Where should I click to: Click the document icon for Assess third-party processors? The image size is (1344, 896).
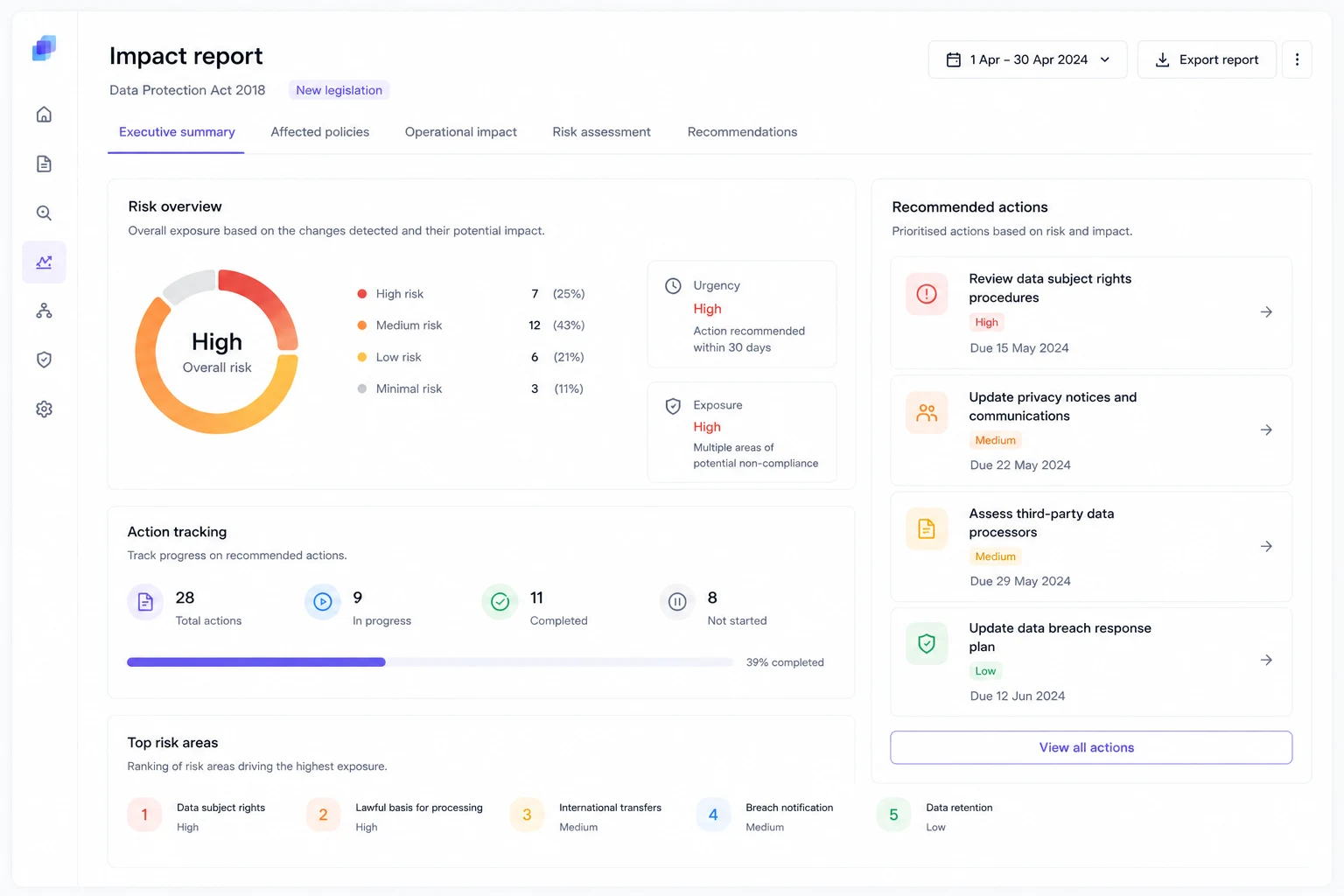(927, 528)
